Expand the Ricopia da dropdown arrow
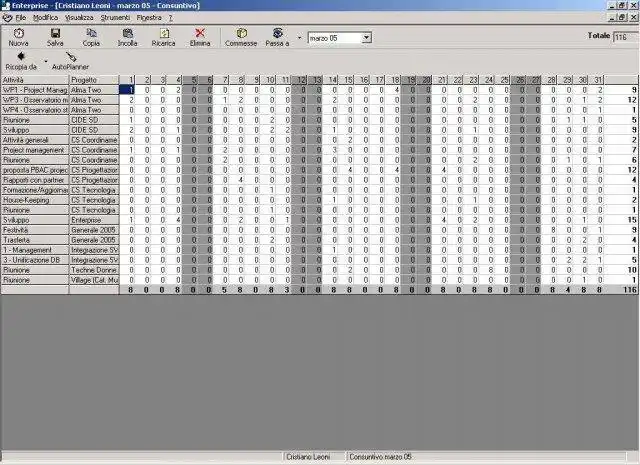 (x=46, y=61)
